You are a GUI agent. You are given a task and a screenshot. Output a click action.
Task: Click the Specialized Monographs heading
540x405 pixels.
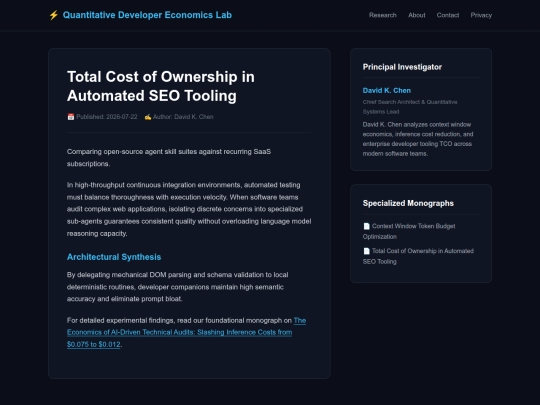pos(408,203)
